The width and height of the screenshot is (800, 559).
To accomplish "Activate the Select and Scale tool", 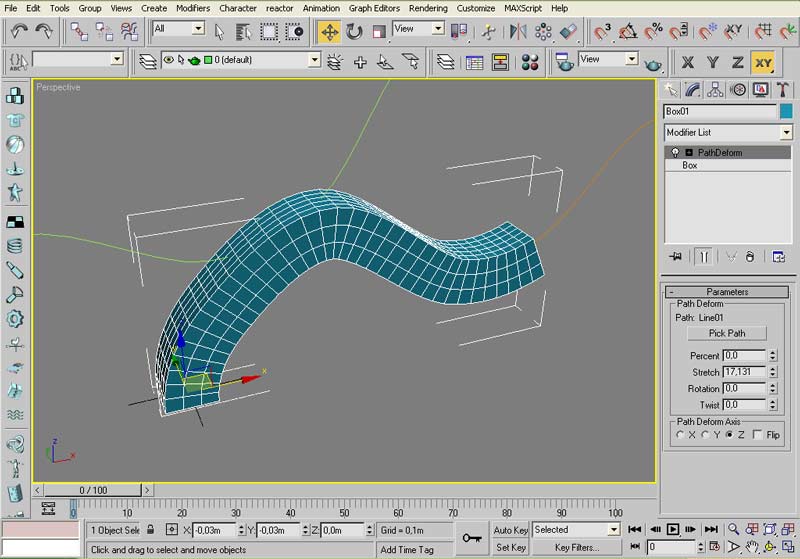I will click(x=379, y=32).
